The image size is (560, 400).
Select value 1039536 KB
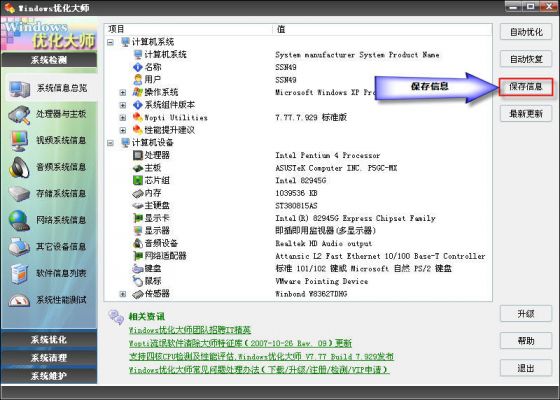(x=296, y=193)
